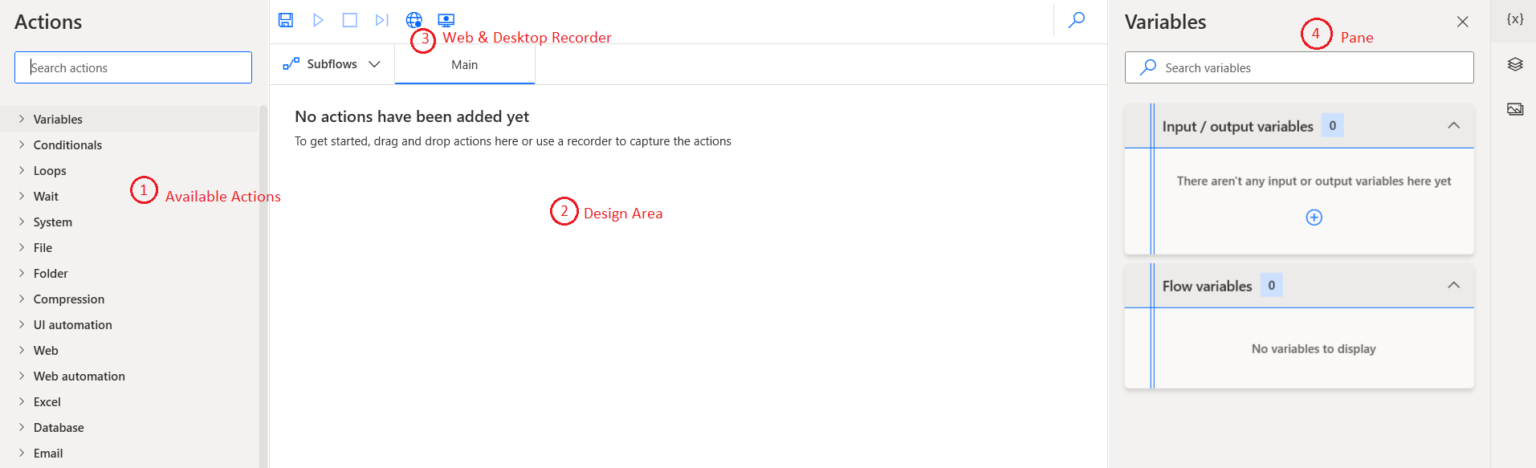Screen dimensions: 1536x468
Task: Run the flow with play icon
Action: tap(318, 20)
